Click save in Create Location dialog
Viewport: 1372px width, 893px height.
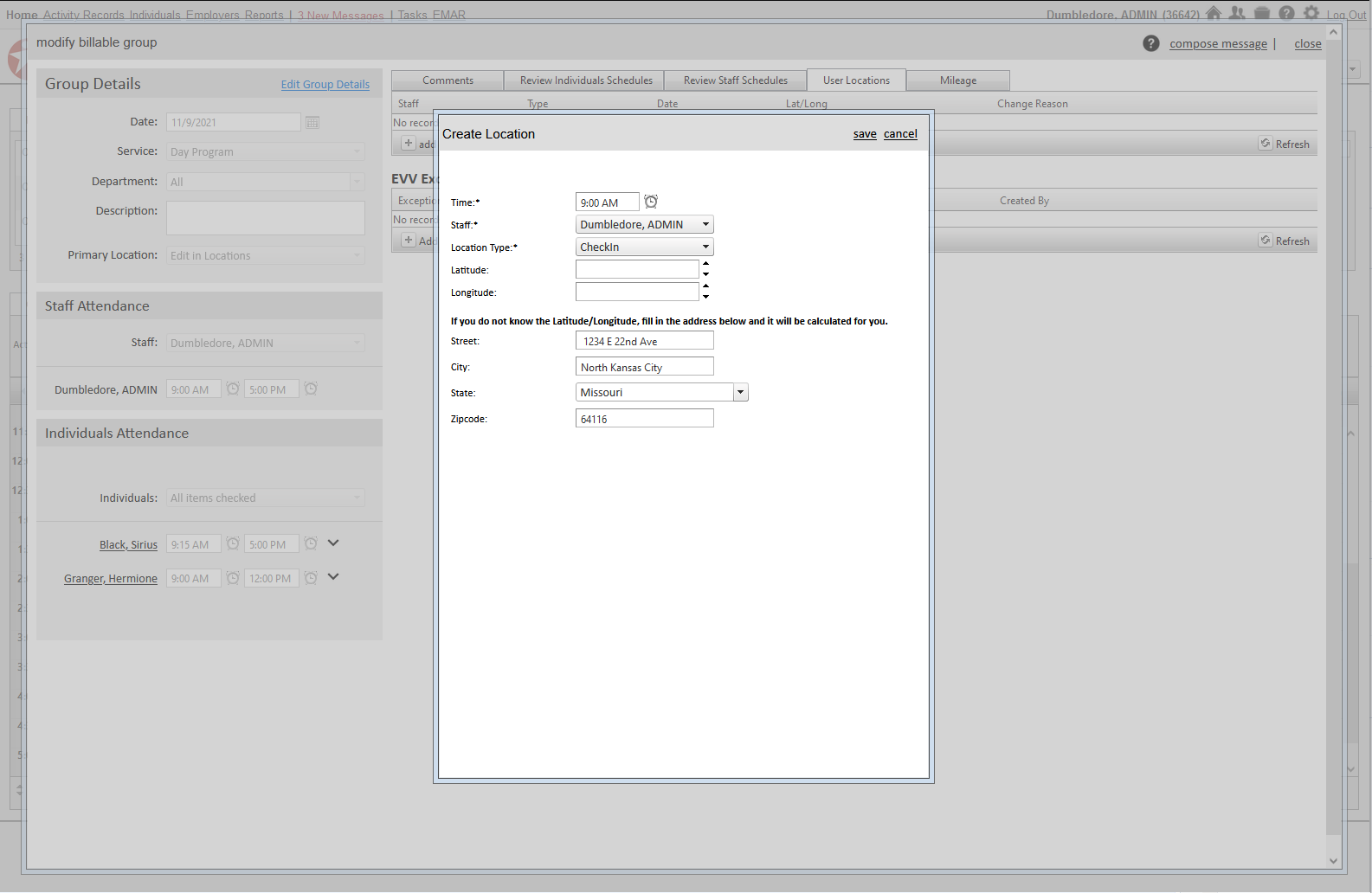865,134
